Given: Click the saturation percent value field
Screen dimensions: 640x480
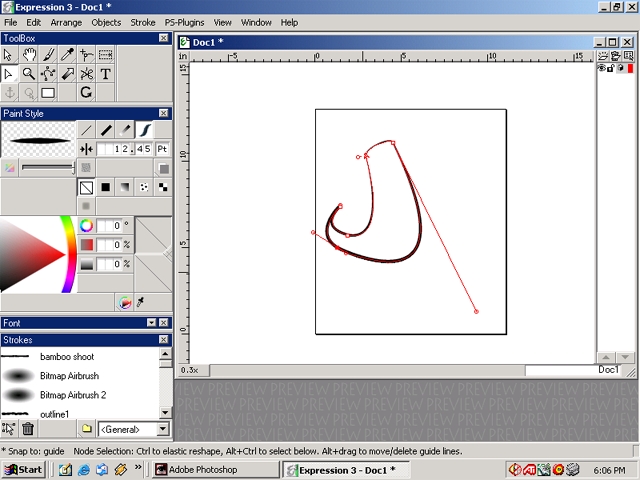Looking at the screenshot, I should [x=109, y=244].
